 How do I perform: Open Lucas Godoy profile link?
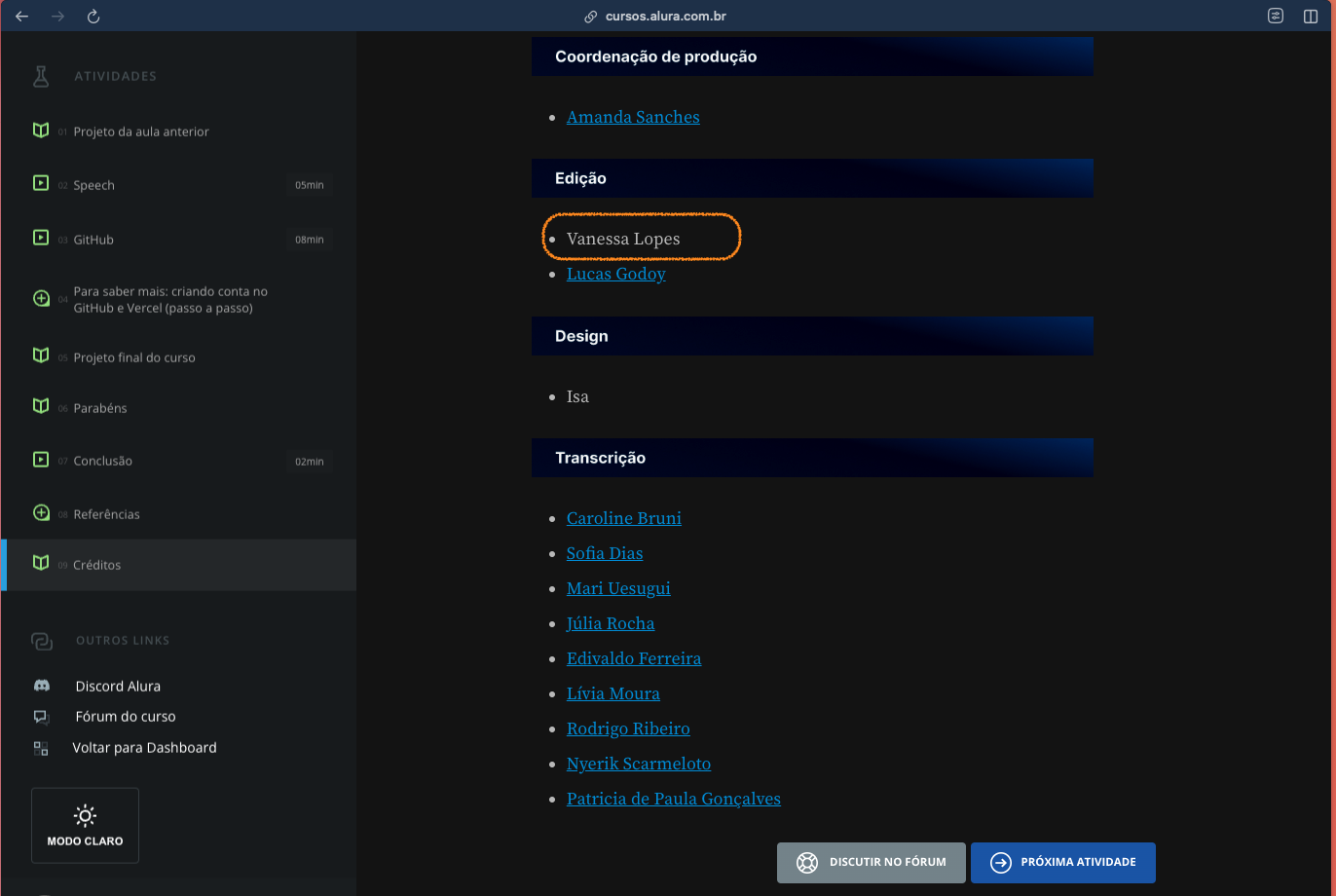point(616,274)
